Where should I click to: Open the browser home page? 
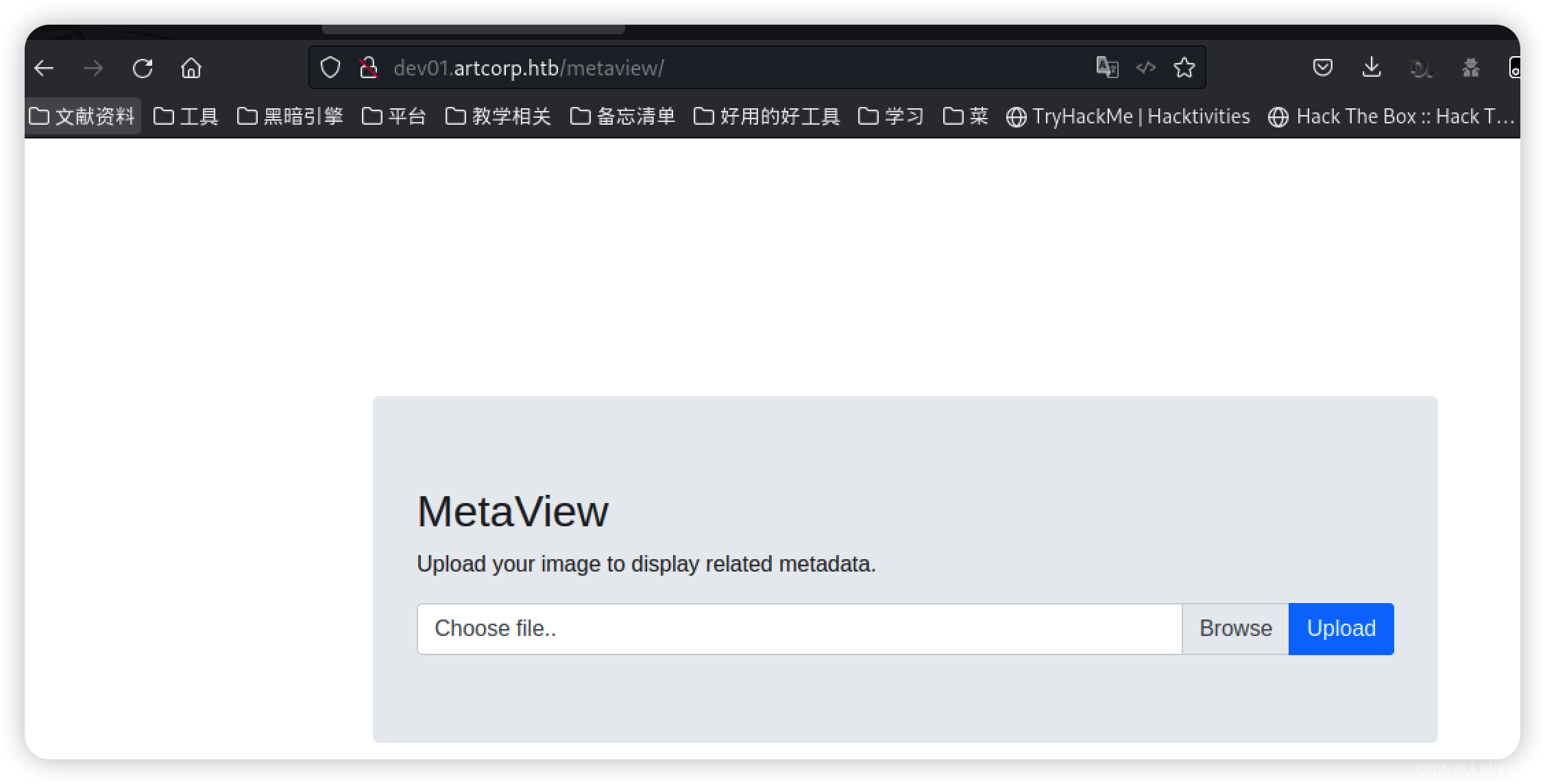tap(191, 68)
